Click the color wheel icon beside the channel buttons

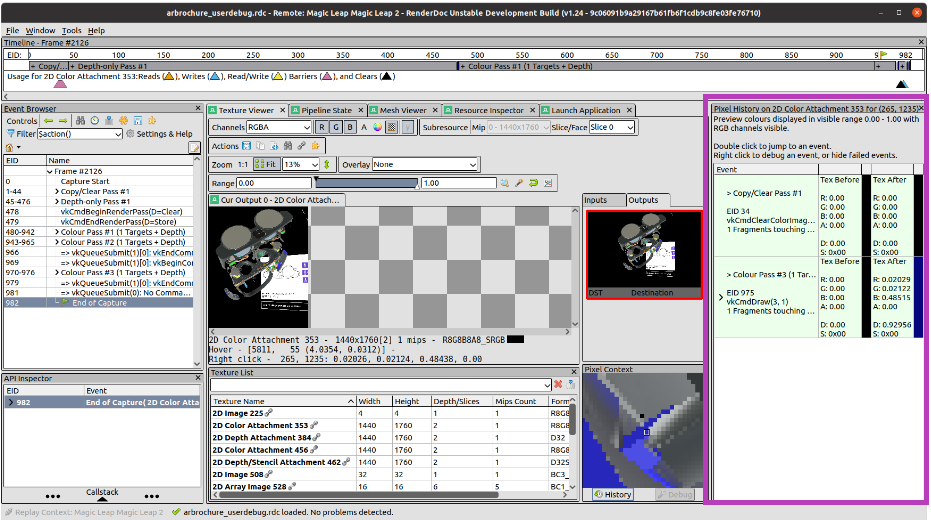(377, 127)
